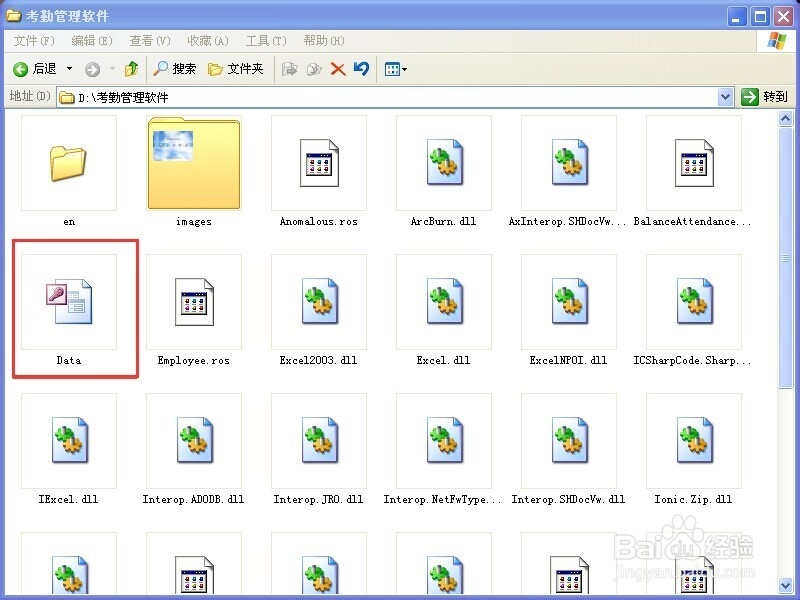Select the AxInterop.SHDocVw file icon
Screen dimensions: 800x600
569,163
